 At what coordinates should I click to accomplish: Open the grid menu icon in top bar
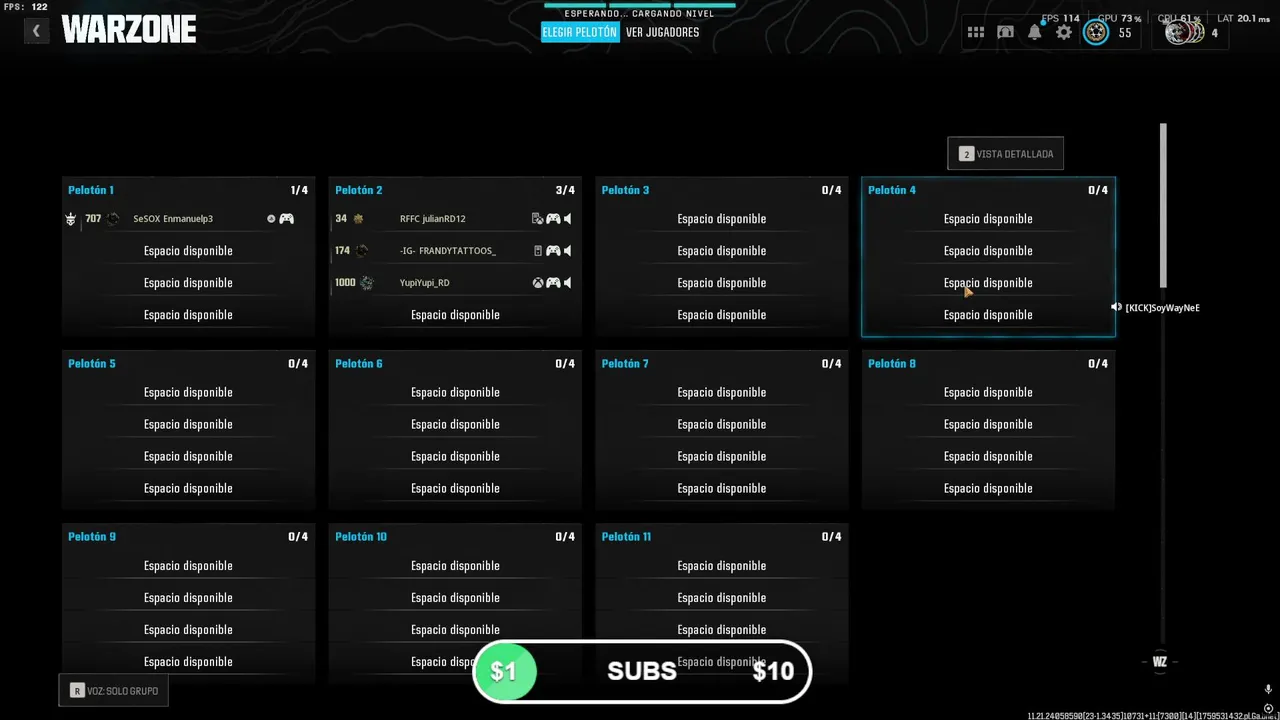pos(976,33)
